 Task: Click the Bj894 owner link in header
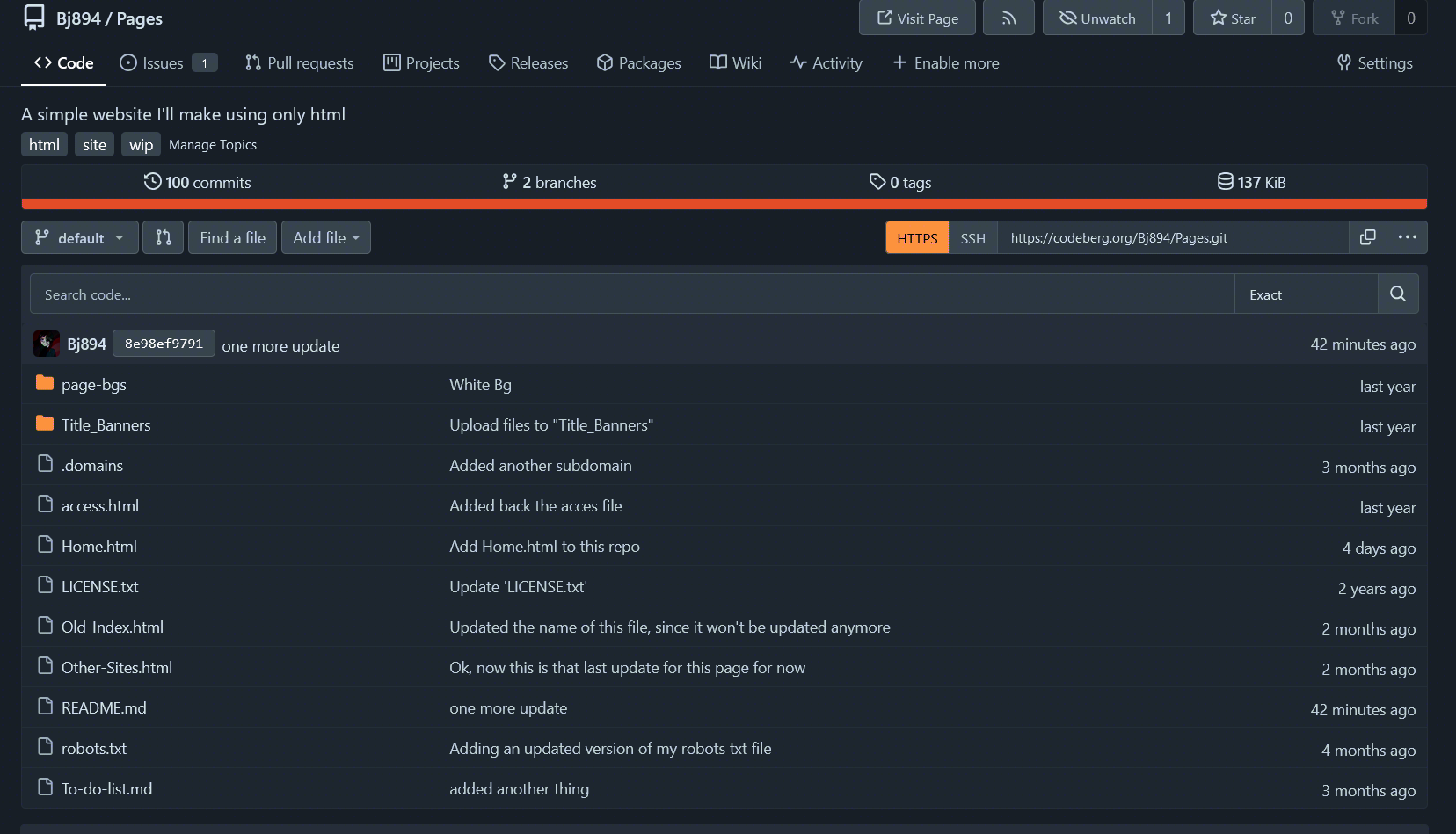[78, 18]
